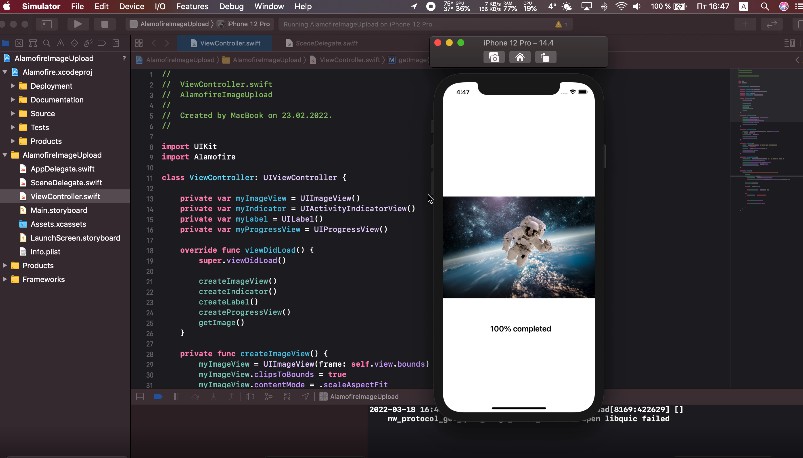Tap the astronaut image in simulator
803x458 pixels.
(x=518, y=247)
